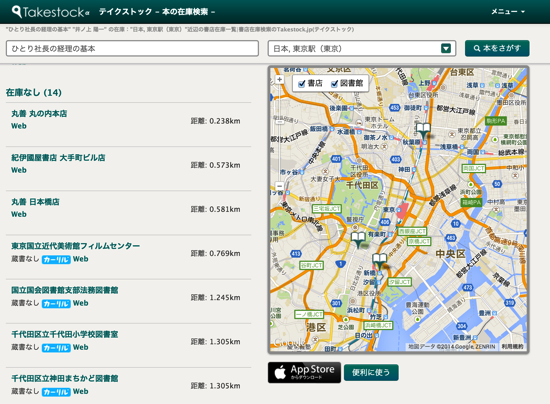Open Web link under 丸善 日本橋店

19,214
